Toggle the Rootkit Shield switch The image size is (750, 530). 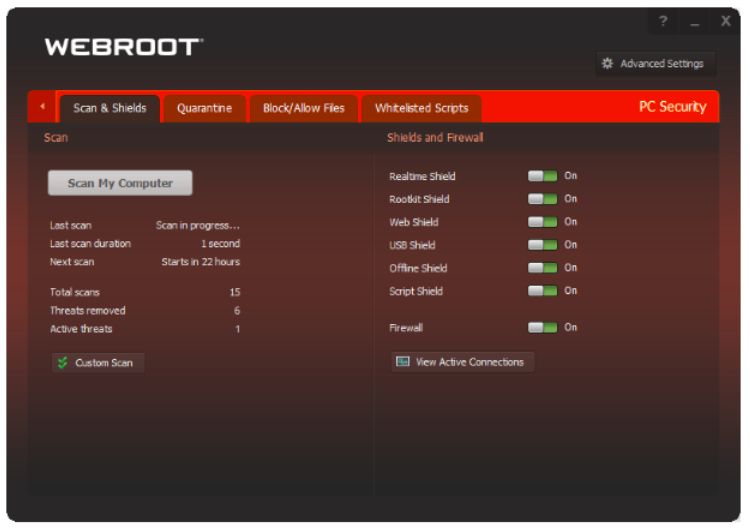tap(542, 199)
